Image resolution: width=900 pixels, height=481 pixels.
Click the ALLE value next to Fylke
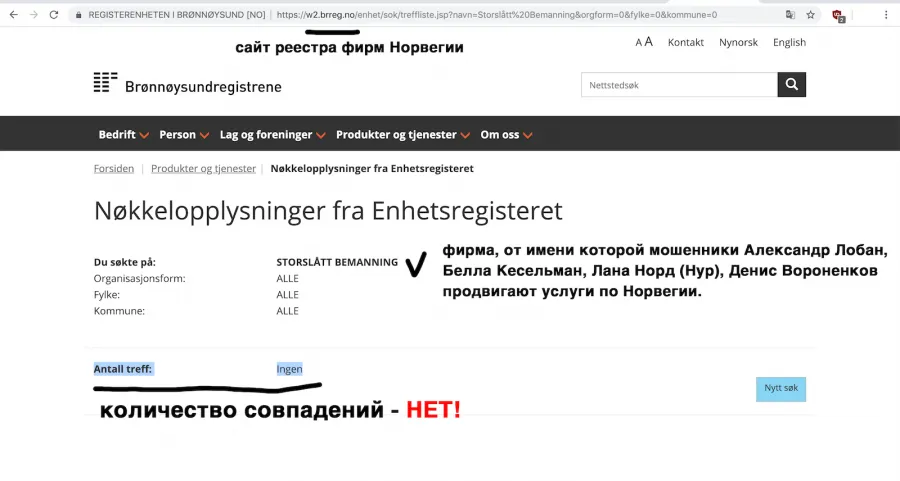tap(288, 294)
